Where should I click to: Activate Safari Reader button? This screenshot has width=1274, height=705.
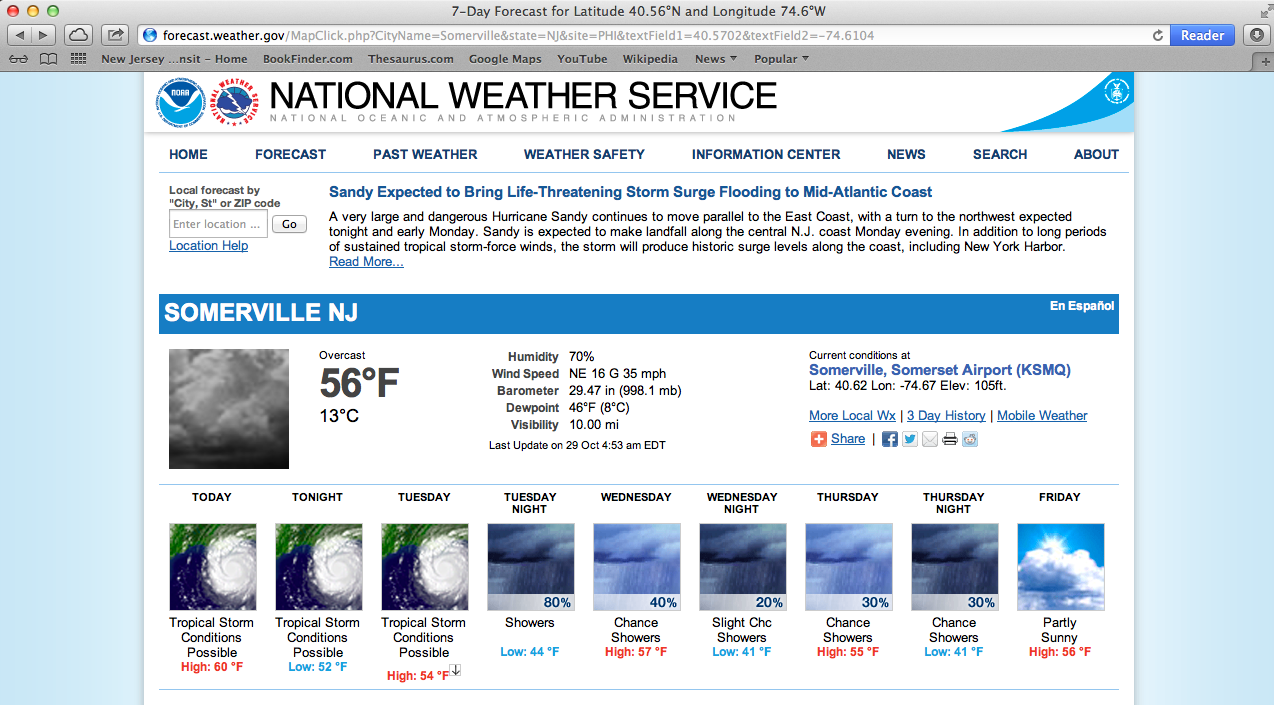click(1202, 35)
